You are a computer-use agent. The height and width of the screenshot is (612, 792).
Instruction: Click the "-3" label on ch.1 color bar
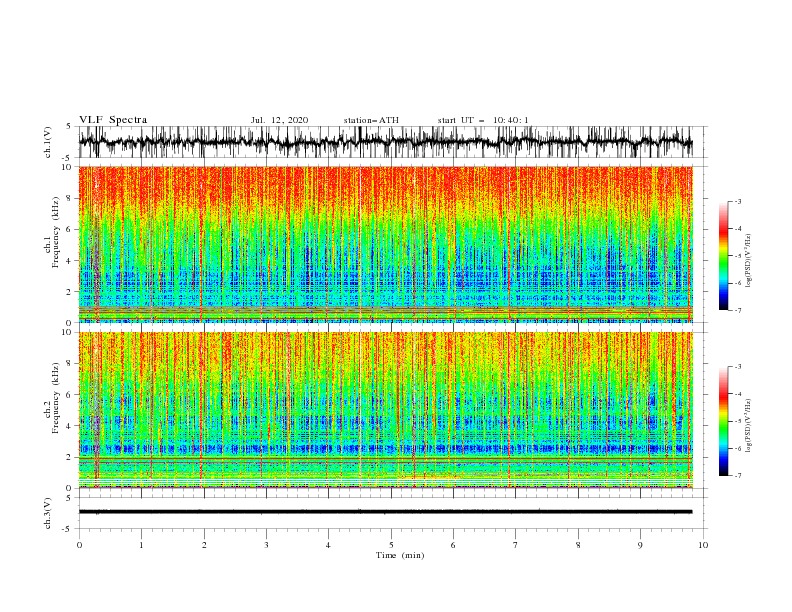738,201
